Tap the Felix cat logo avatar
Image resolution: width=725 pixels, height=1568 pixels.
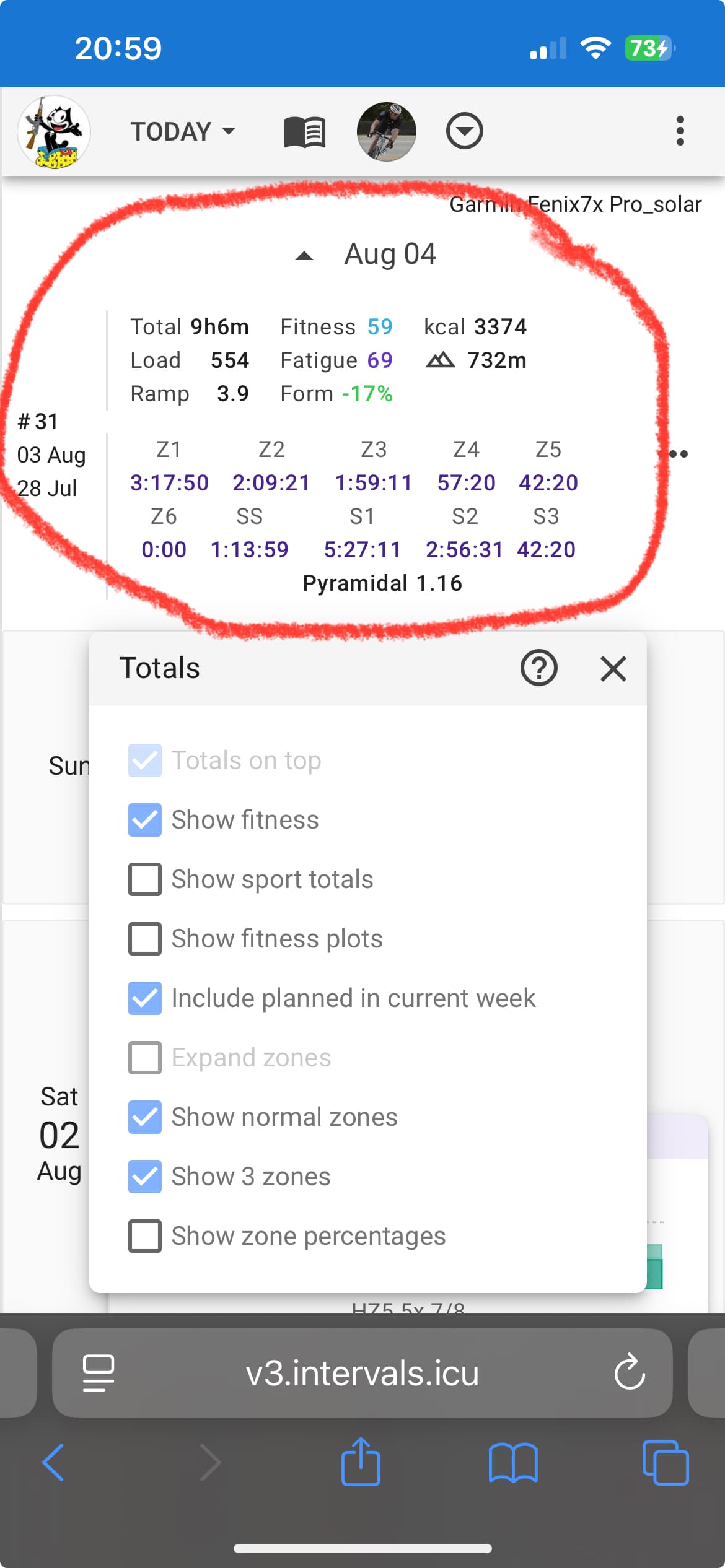(x=54, y=131)
